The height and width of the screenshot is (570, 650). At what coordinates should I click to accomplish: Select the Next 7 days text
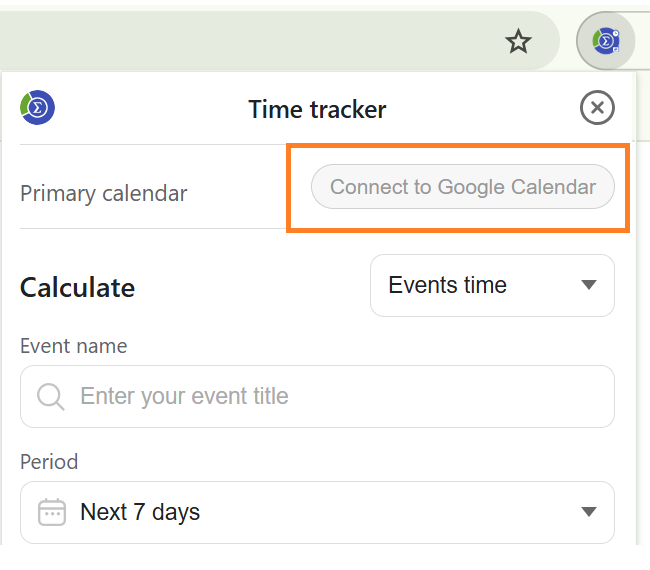(x=140, y=512)
